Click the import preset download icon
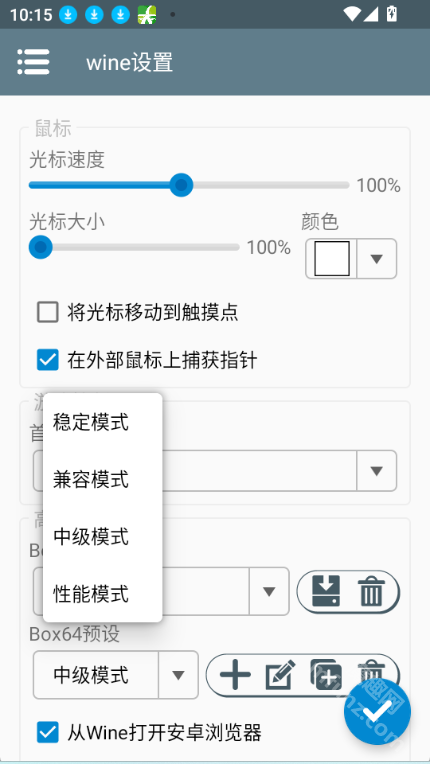430x764 pixels. [x=326, y=591]
